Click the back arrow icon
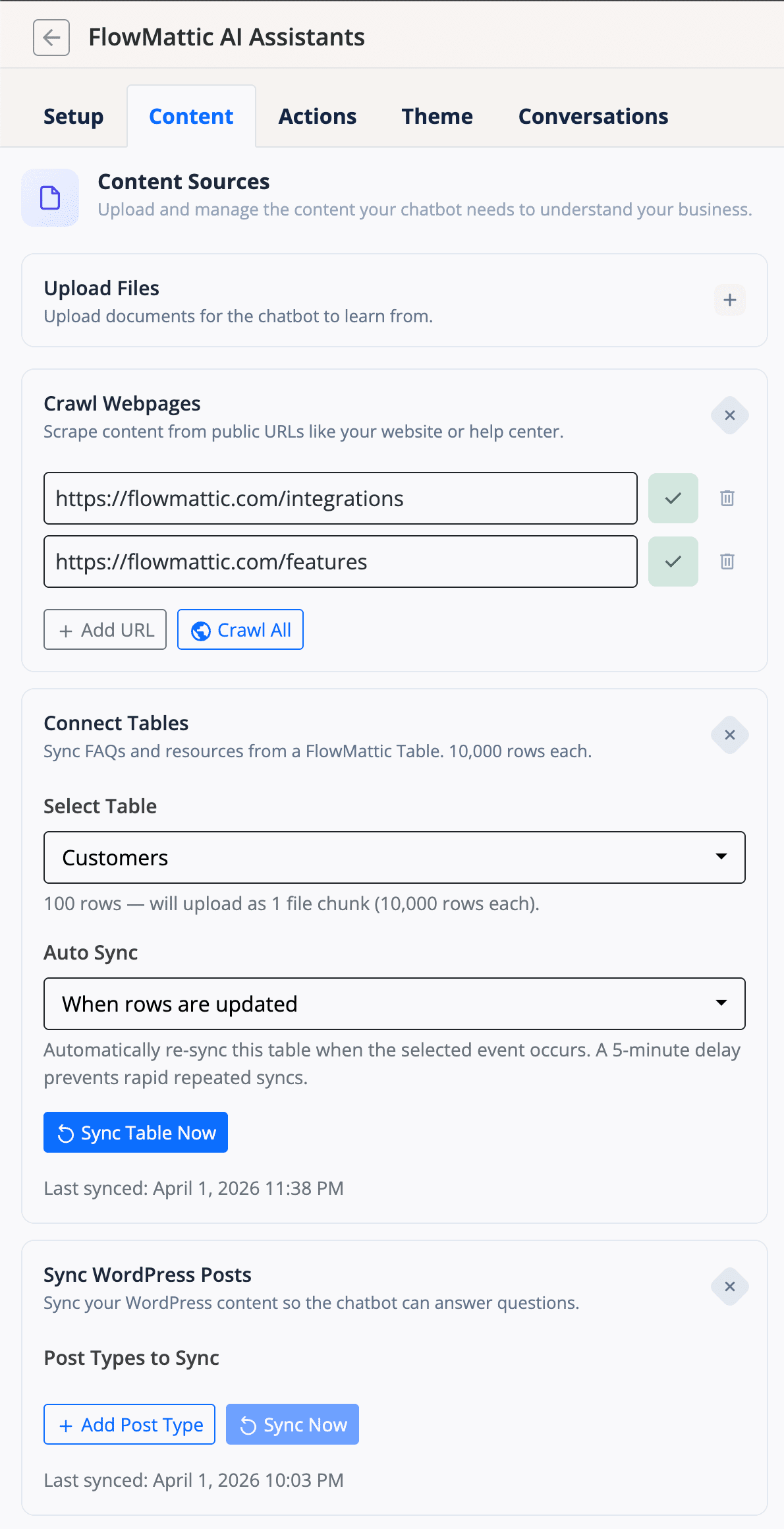 (x=51, y=38)
